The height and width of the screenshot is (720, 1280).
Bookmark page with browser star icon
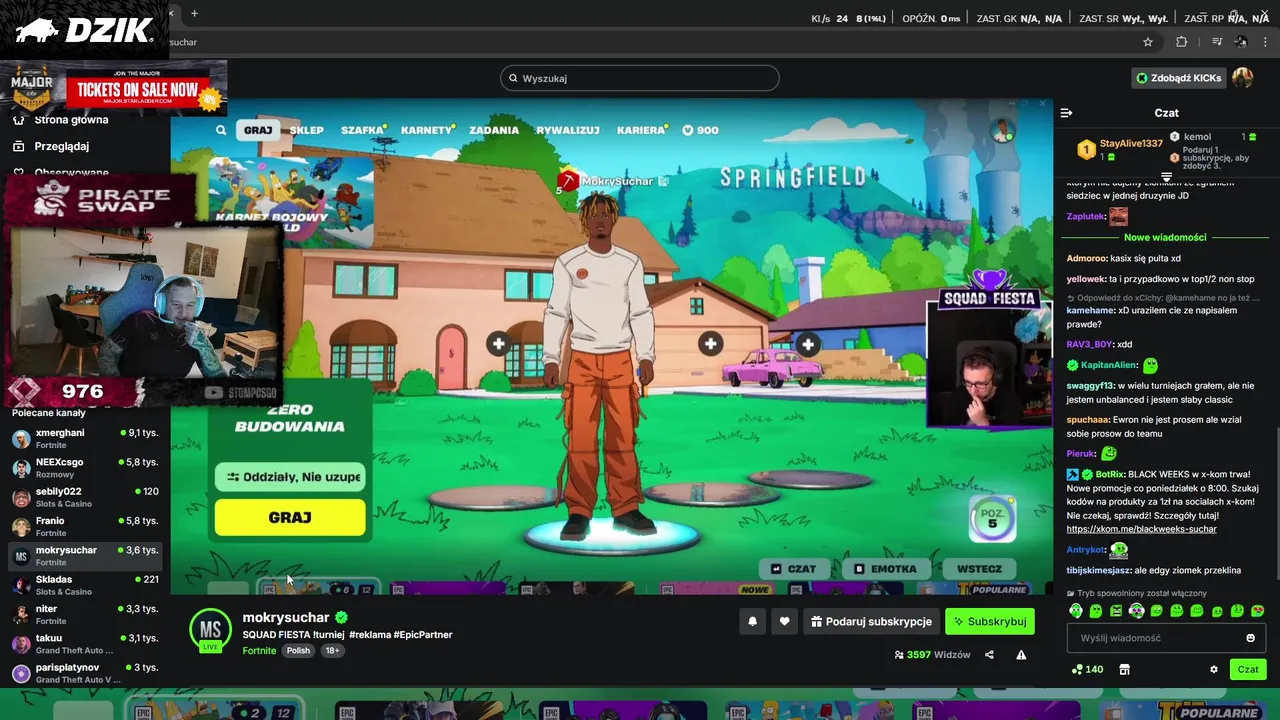1148,42
